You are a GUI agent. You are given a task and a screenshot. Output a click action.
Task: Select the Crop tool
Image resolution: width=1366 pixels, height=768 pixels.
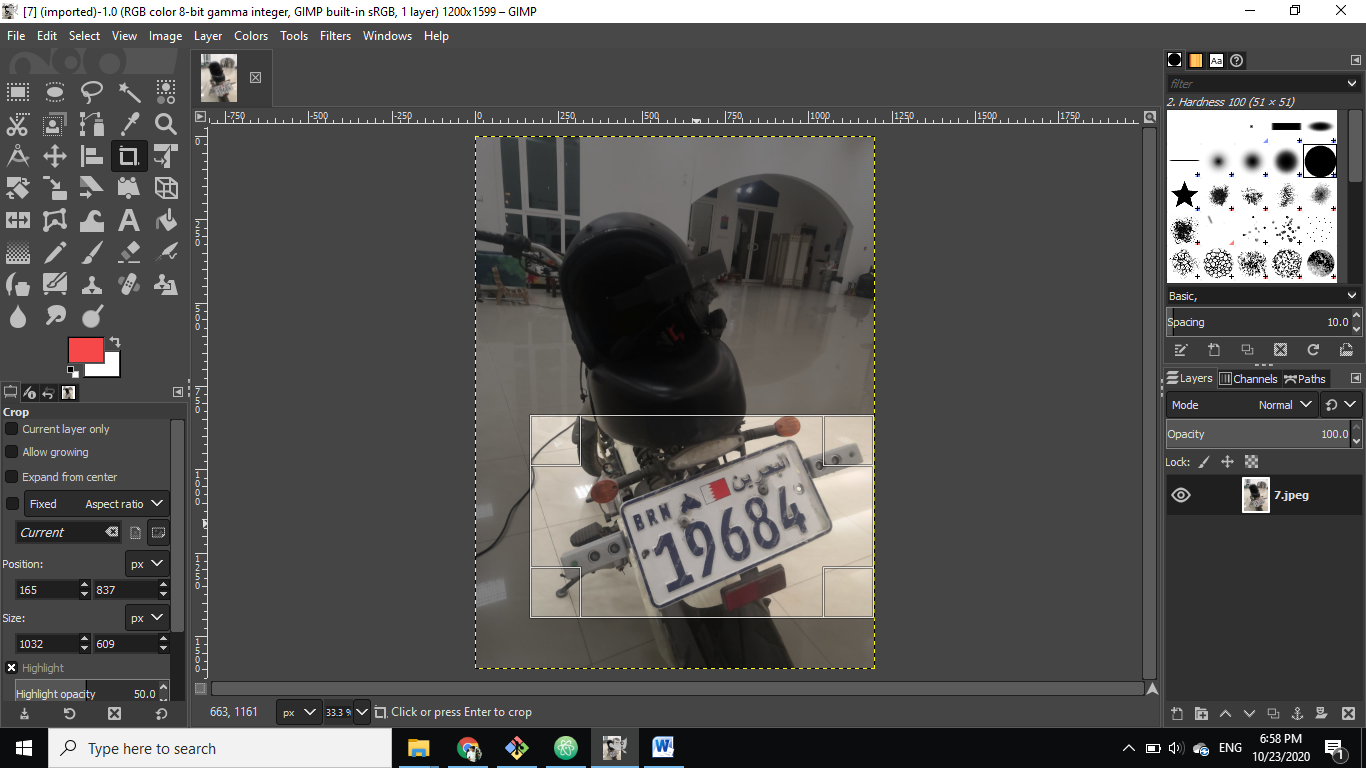tap(129, 156)
